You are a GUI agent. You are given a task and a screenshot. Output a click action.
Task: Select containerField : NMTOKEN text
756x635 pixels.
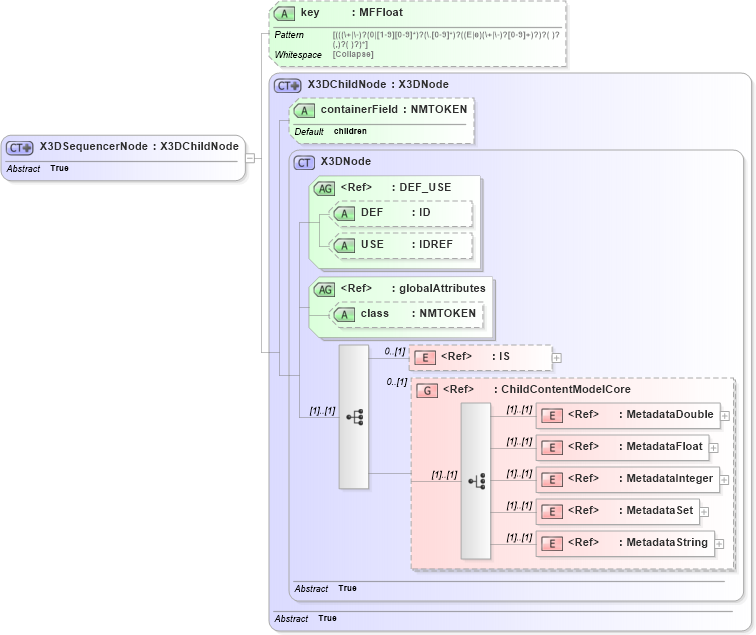394,109
